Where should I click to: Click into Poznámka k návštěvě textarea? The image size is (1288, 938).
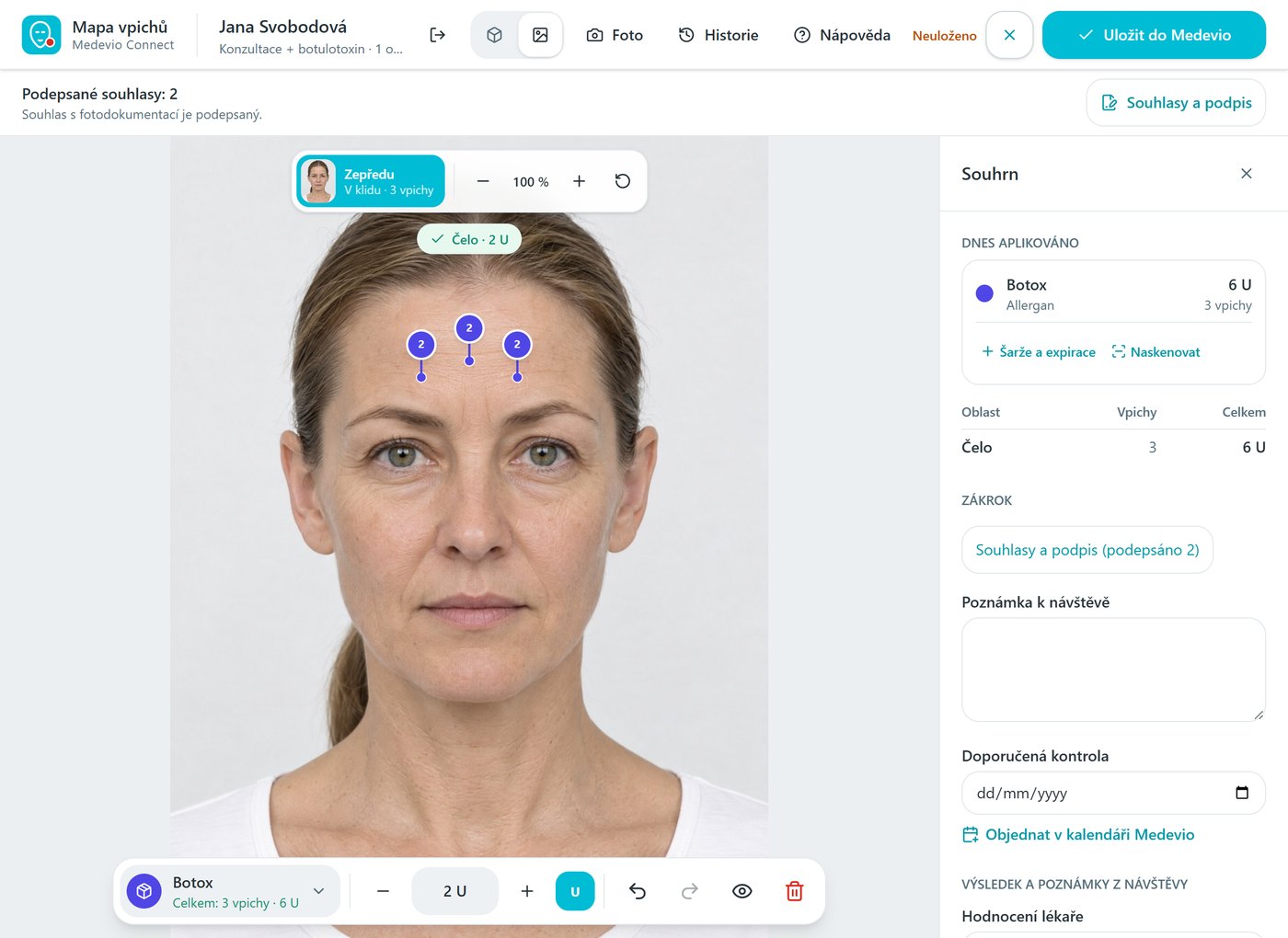[x=1113, y=669]
